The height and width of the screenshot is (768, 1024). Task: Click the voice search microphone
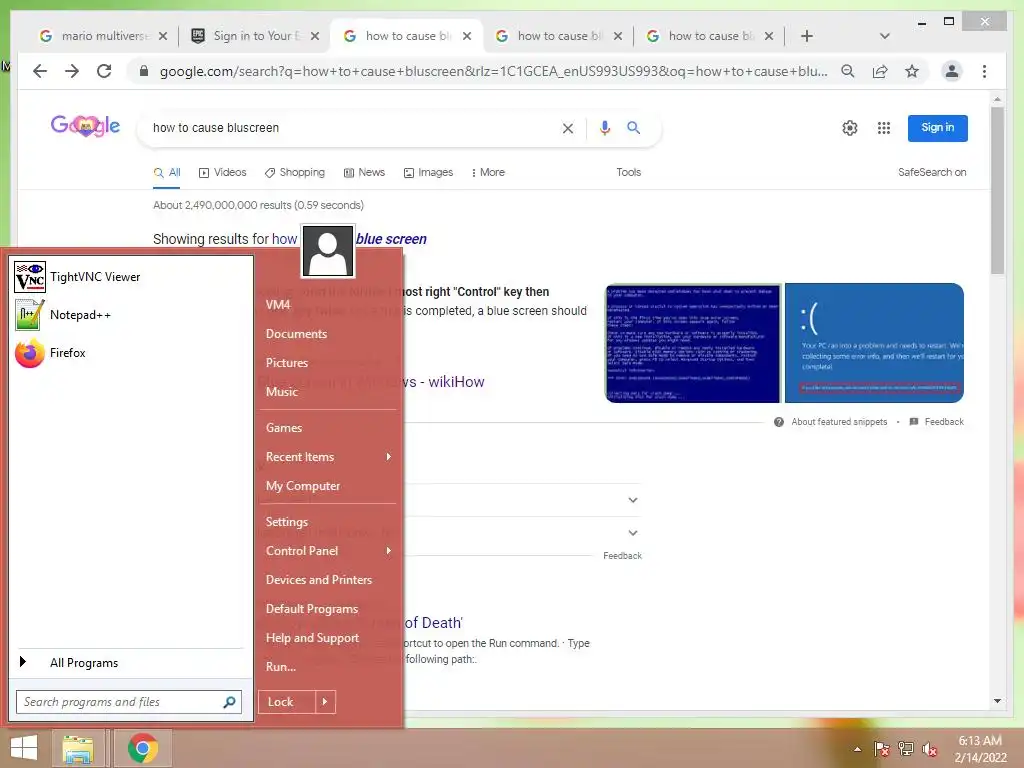point(605,128)
